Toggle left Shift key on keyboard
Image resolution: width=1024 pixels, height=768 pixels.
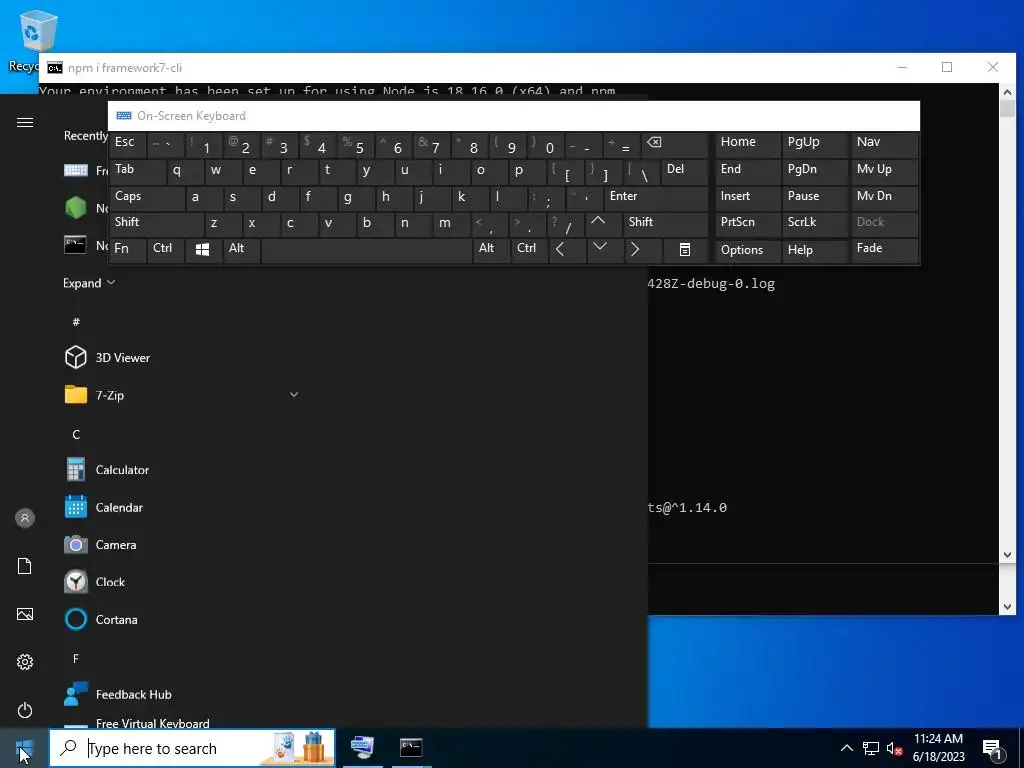[157, 224]
